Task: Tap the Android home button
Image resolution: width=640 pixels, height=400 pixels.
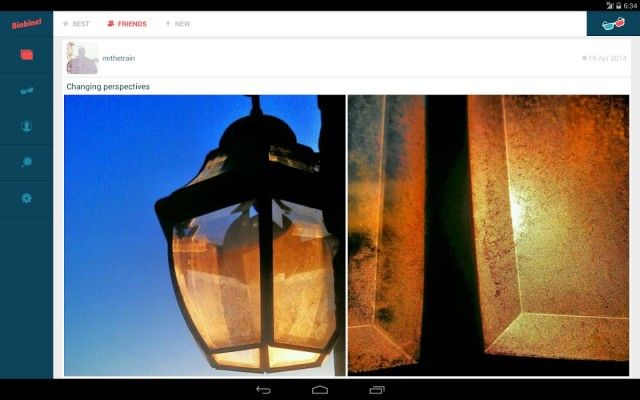Action: (x=320, y=390)
